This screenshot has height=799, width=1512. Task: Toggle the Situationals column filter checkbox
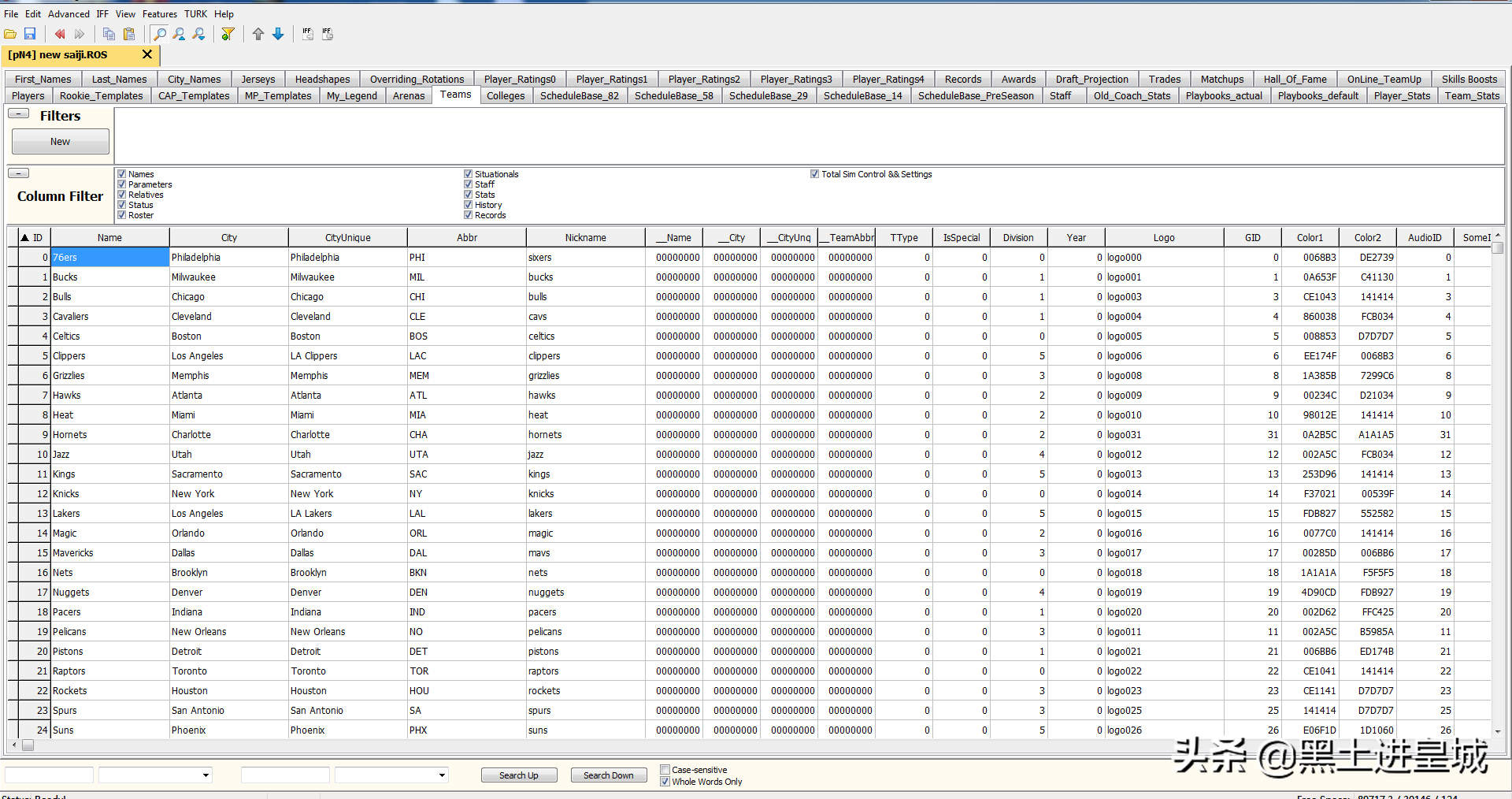point(469,174)
